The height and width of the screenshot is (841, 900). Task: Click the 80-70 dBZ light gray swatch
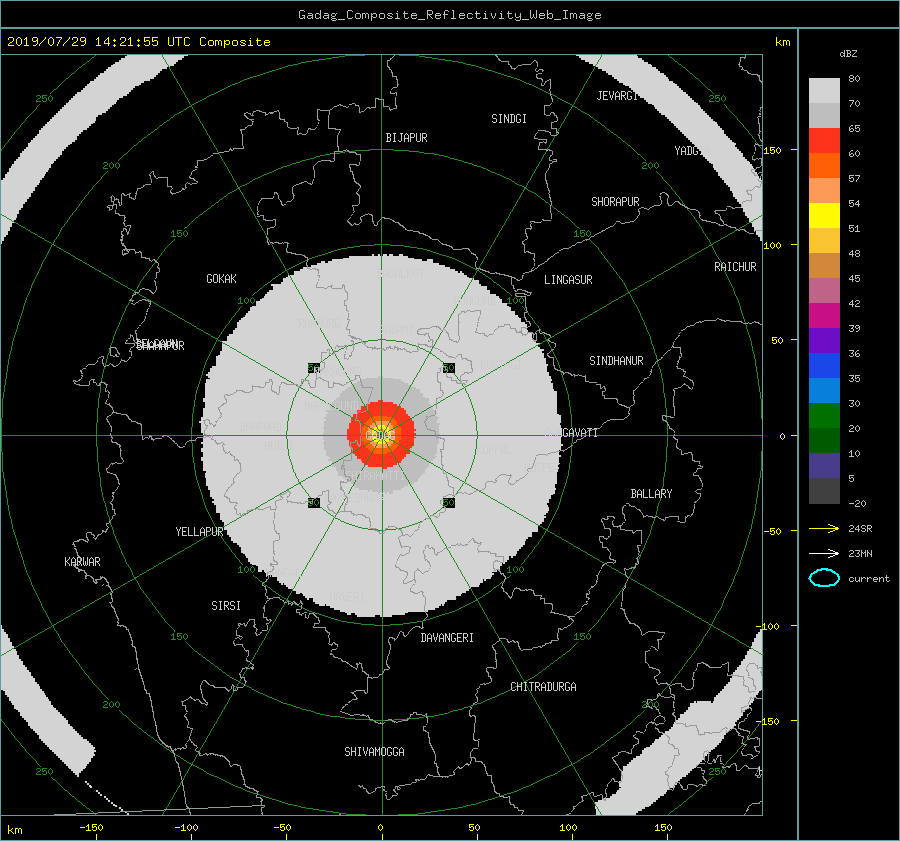(x=824, y=91)
